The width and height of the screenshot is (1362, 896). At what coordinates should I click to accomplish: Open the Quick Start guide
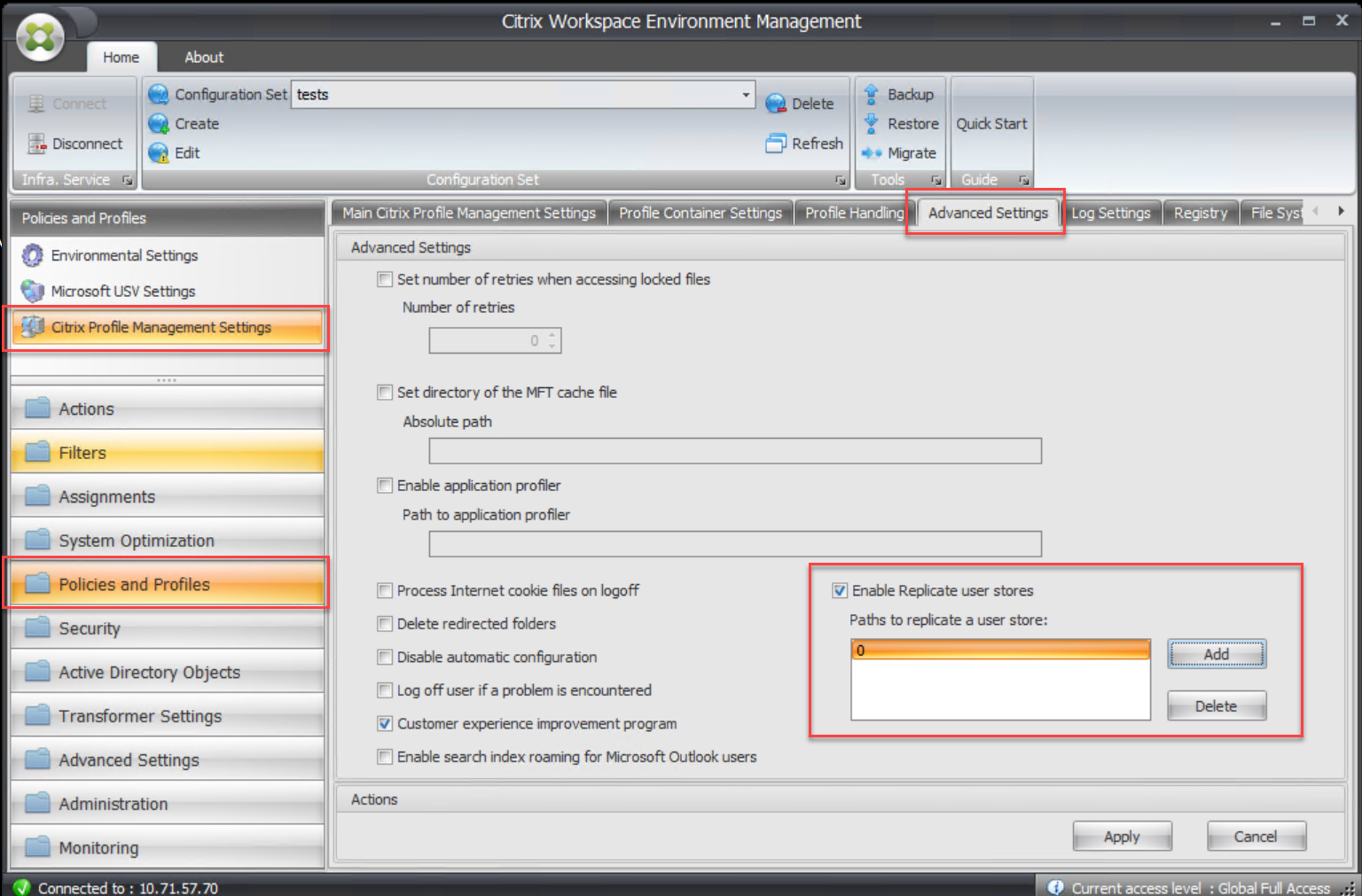[991, 124]
